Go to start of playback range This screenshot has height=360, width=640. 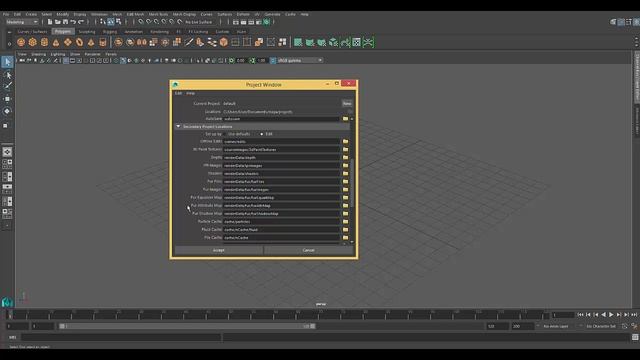tap(580, 315)
